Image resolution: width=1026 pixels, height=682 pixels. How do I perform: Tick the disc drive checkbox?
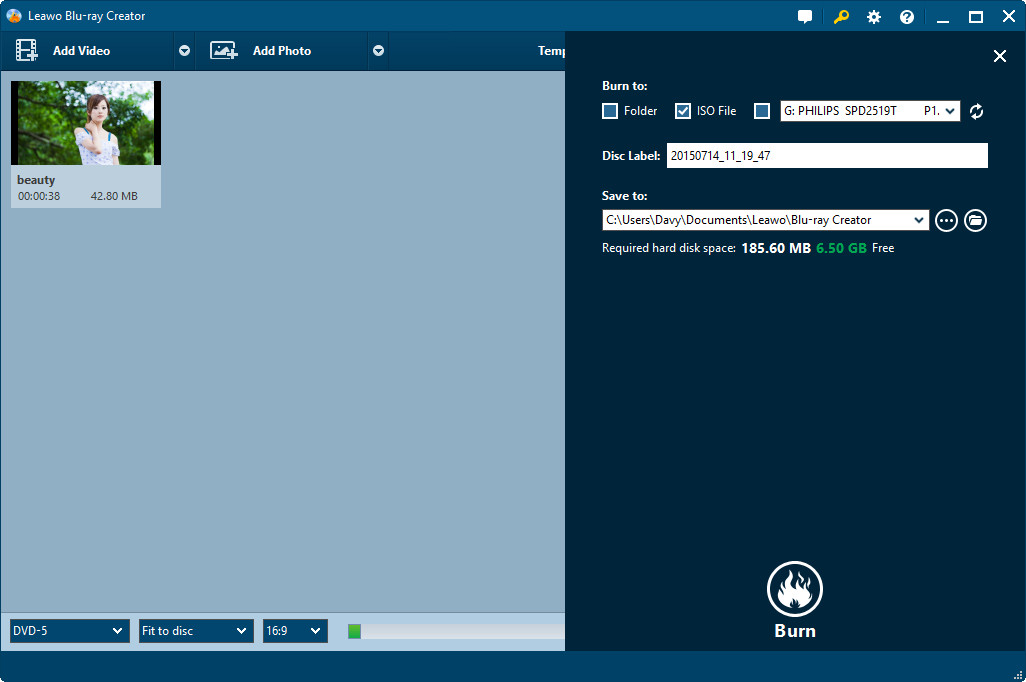click(x=762, y=111)
